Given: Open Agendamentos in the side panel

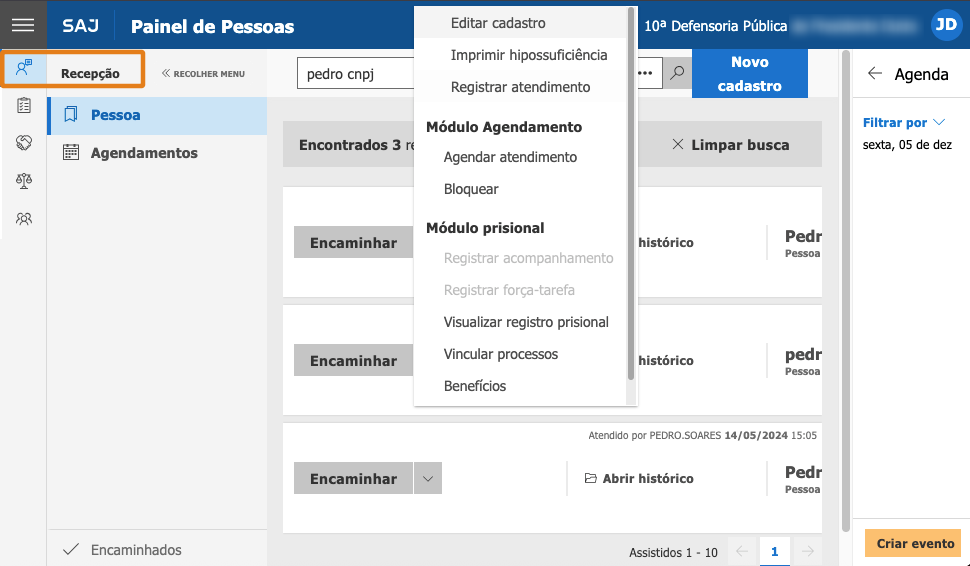Looking at the screenshot, I should tap(144, 153).
